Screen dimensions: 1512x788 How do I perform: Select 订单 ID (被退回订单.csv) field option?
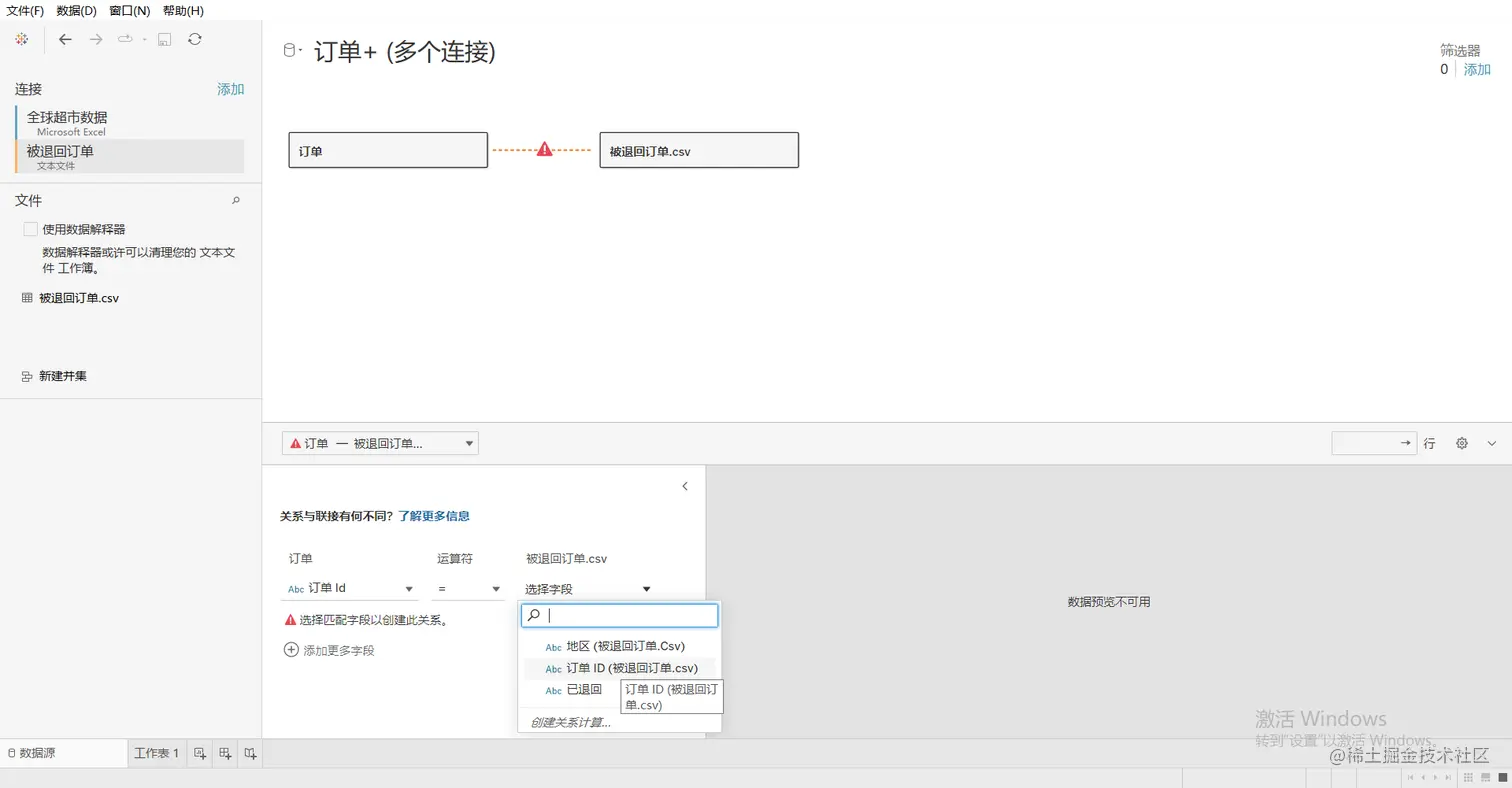point(620,668)
